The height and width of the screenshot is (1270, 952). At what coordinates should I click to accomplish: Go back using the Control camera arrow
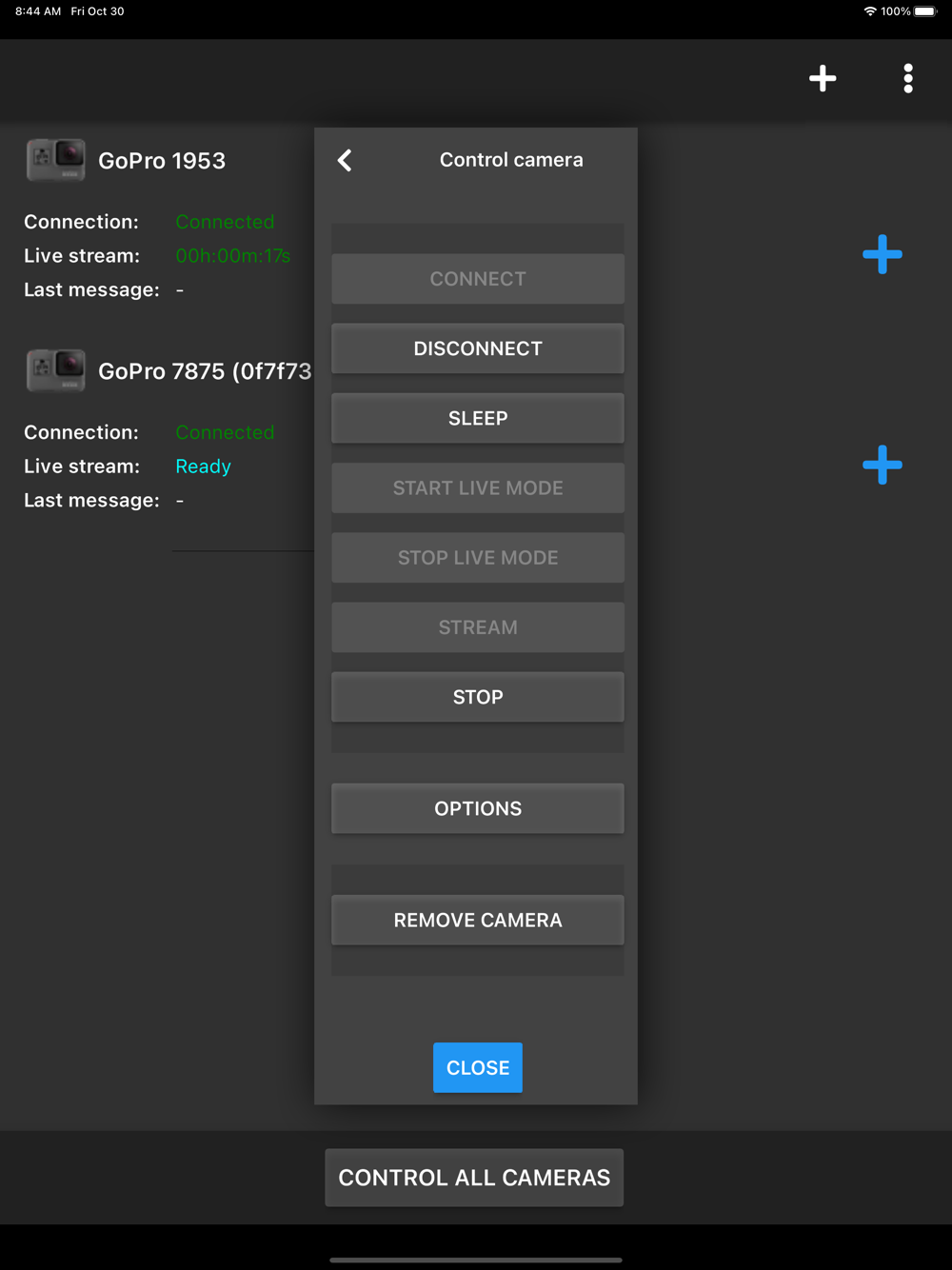click(x=346, y=160)
